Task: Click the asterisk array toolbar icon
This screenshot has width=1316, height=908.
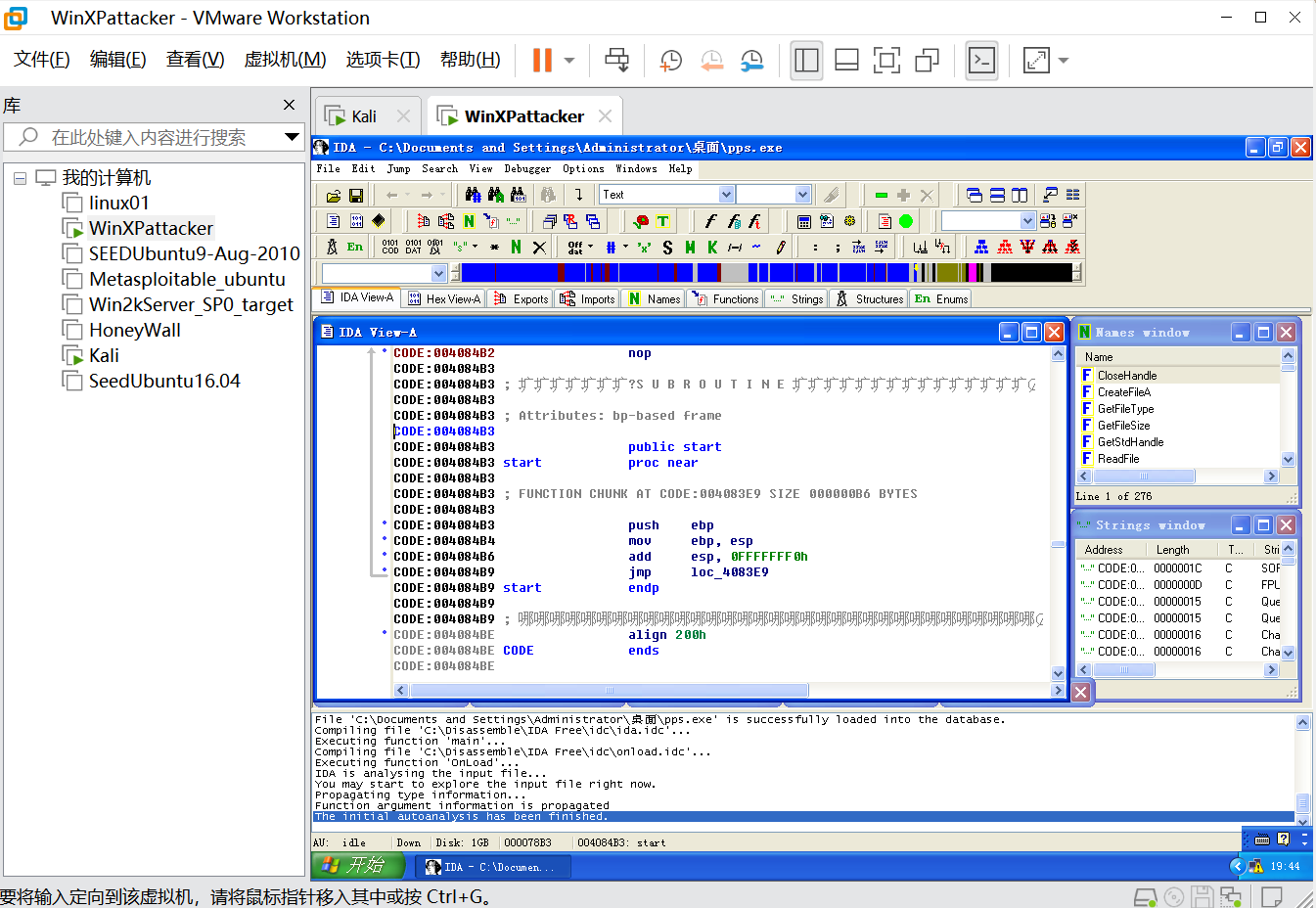Action: point(494,248)
